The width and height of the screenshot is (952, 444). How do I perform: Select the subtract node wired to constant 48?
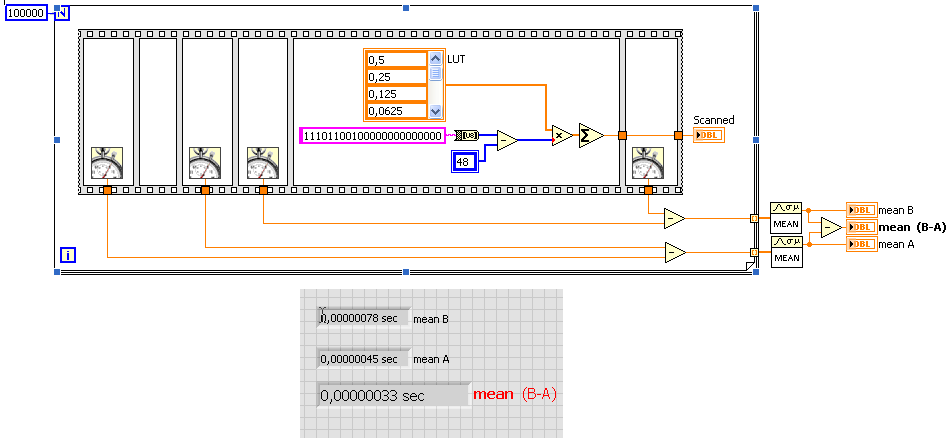click(508, 140)
